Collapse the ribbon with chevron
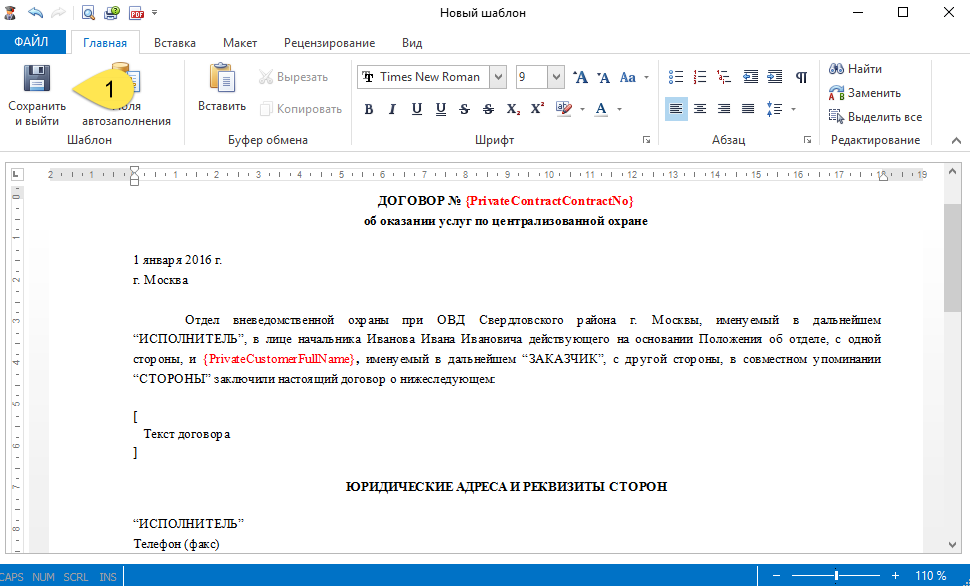This screenshot has width=970, height=586. tap(956, 140)
